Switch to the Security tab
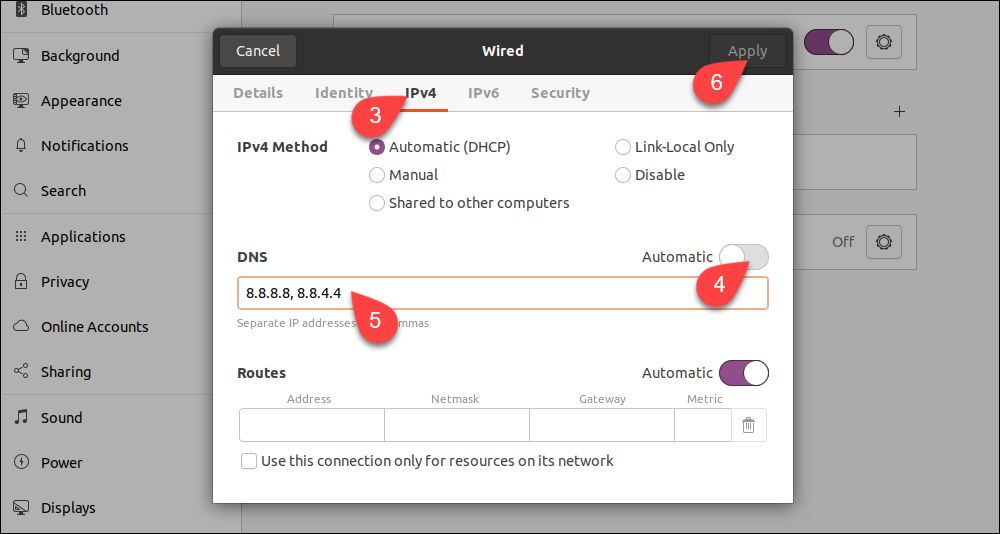The height and width of the screenshot is (534, 1000). [560, 93]
